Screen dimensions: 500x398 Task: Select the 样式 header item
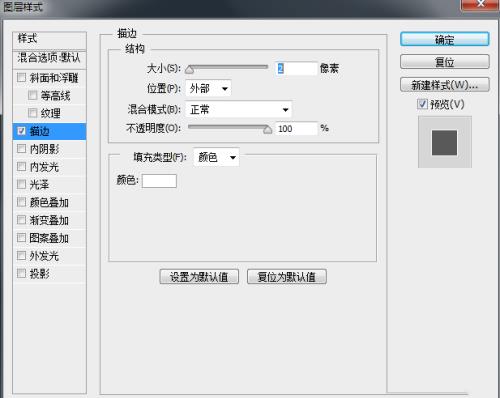(49, 39)
